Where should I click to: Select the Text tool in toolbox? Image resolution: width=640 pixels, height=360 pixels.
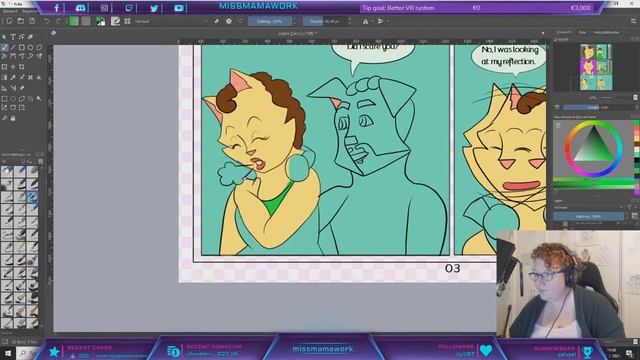click(x=13, y=37)
